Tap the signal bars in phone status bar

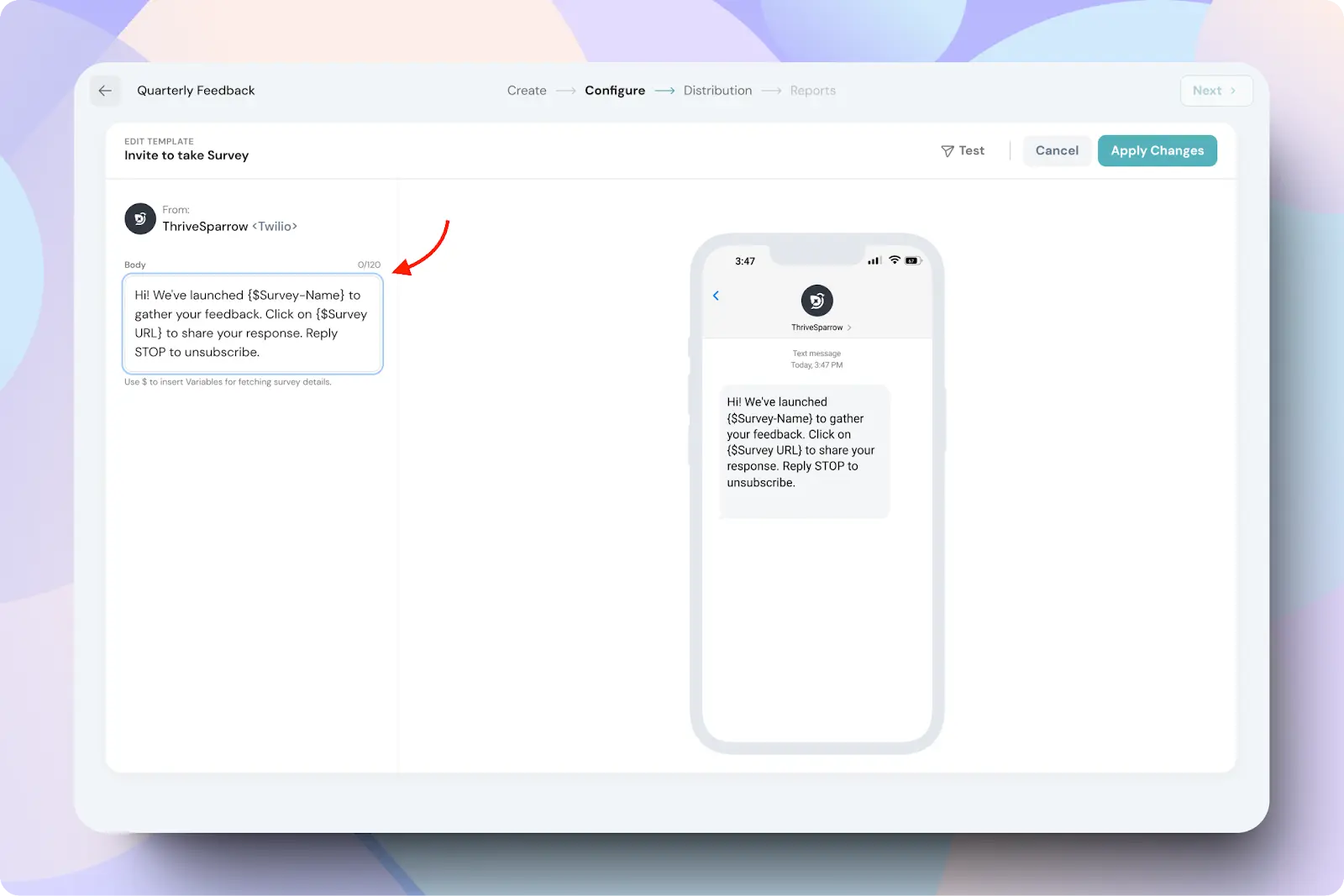(874, 260)
